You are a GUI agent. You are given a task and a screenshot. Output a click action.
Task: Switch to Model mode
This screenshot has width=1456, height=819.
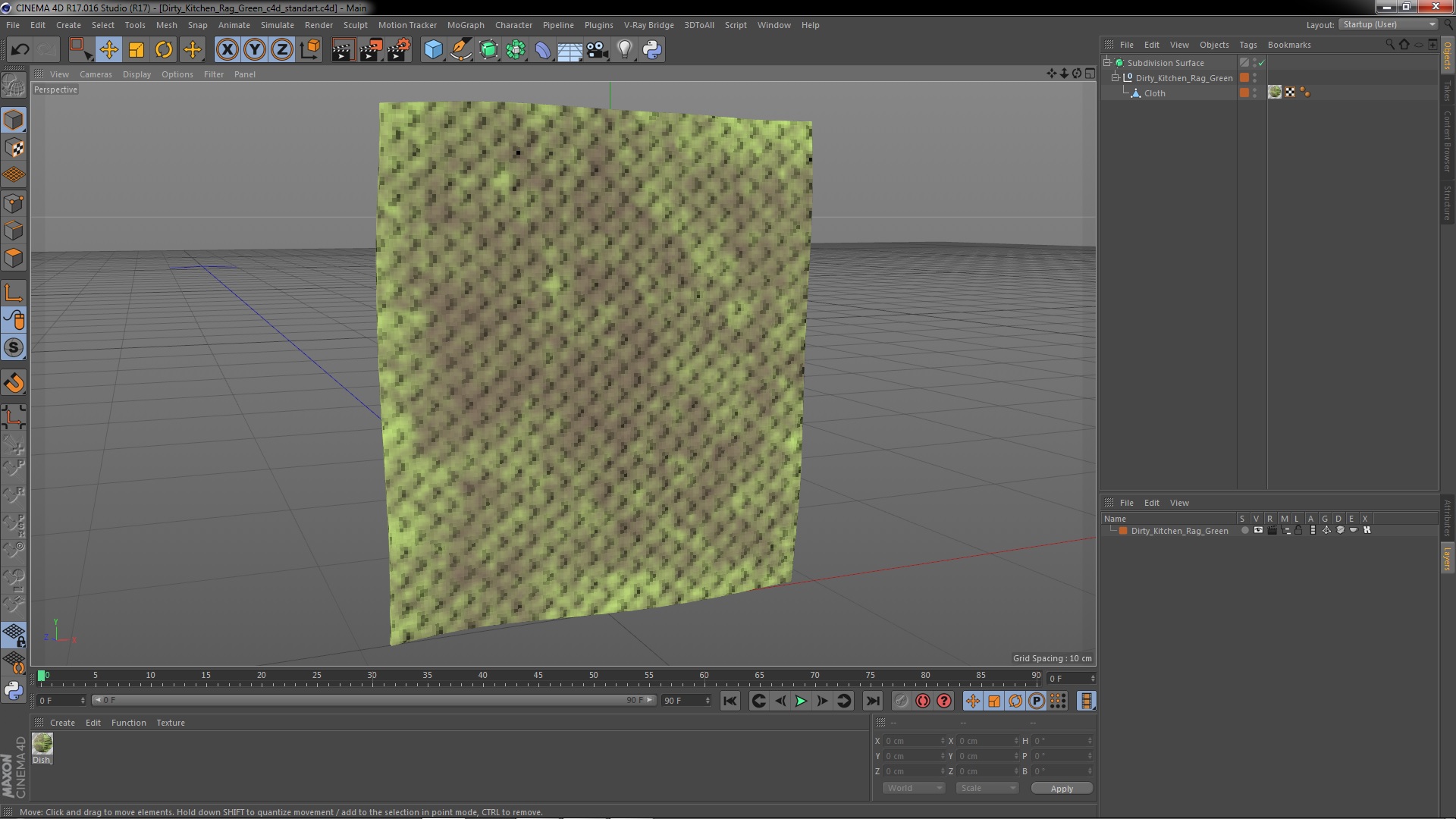click(14, 120)
